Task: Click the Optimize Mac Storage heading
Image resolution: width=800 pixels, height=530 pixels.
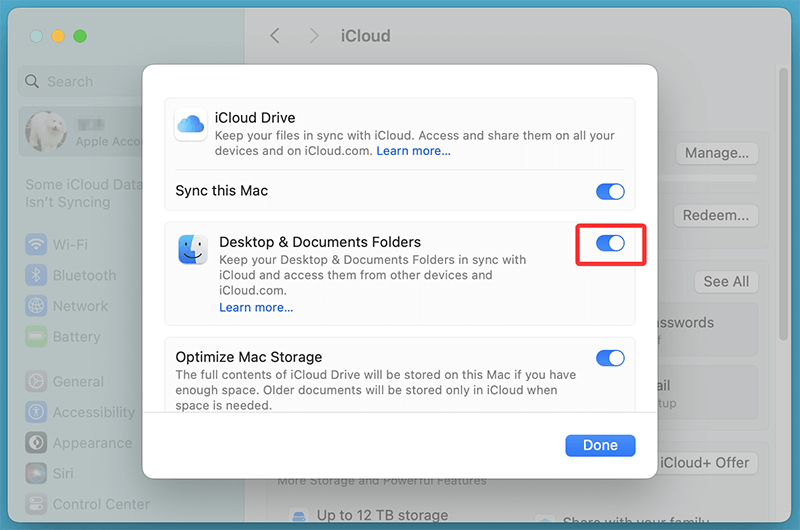Action: click(x=249, y=357)
